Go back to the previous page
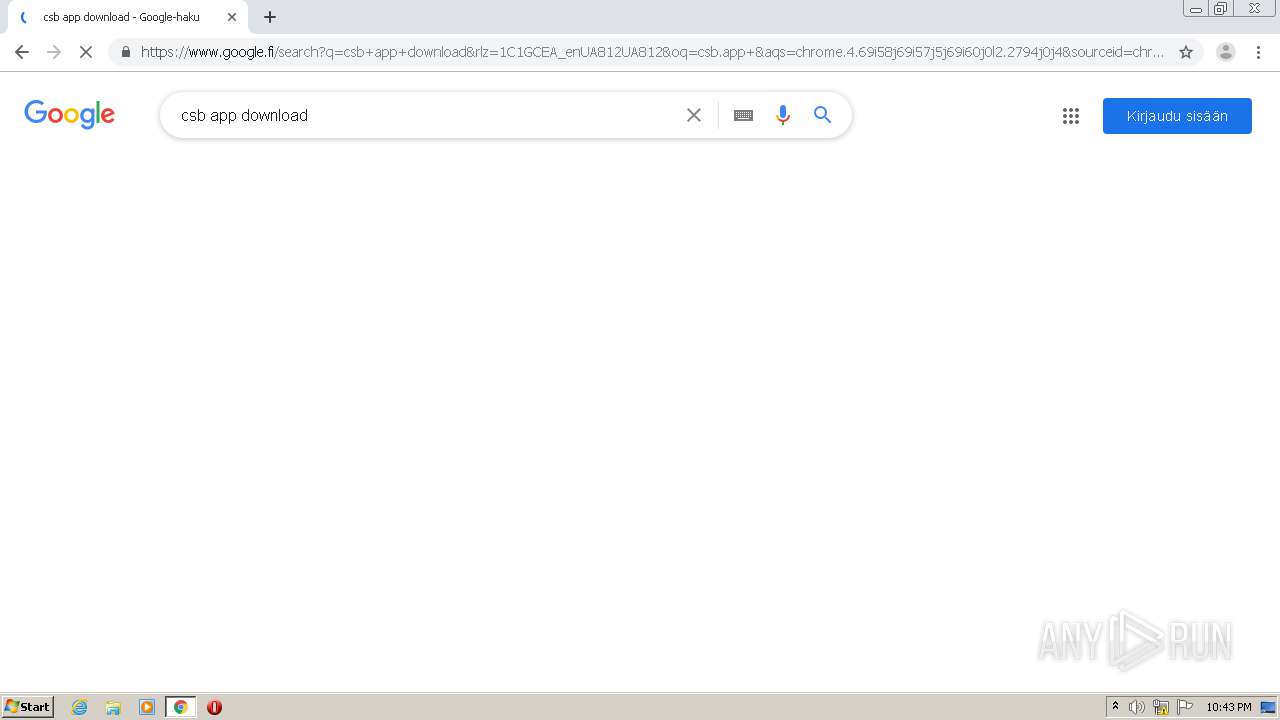The image size is (1280, 720). [x=22, y=52]
